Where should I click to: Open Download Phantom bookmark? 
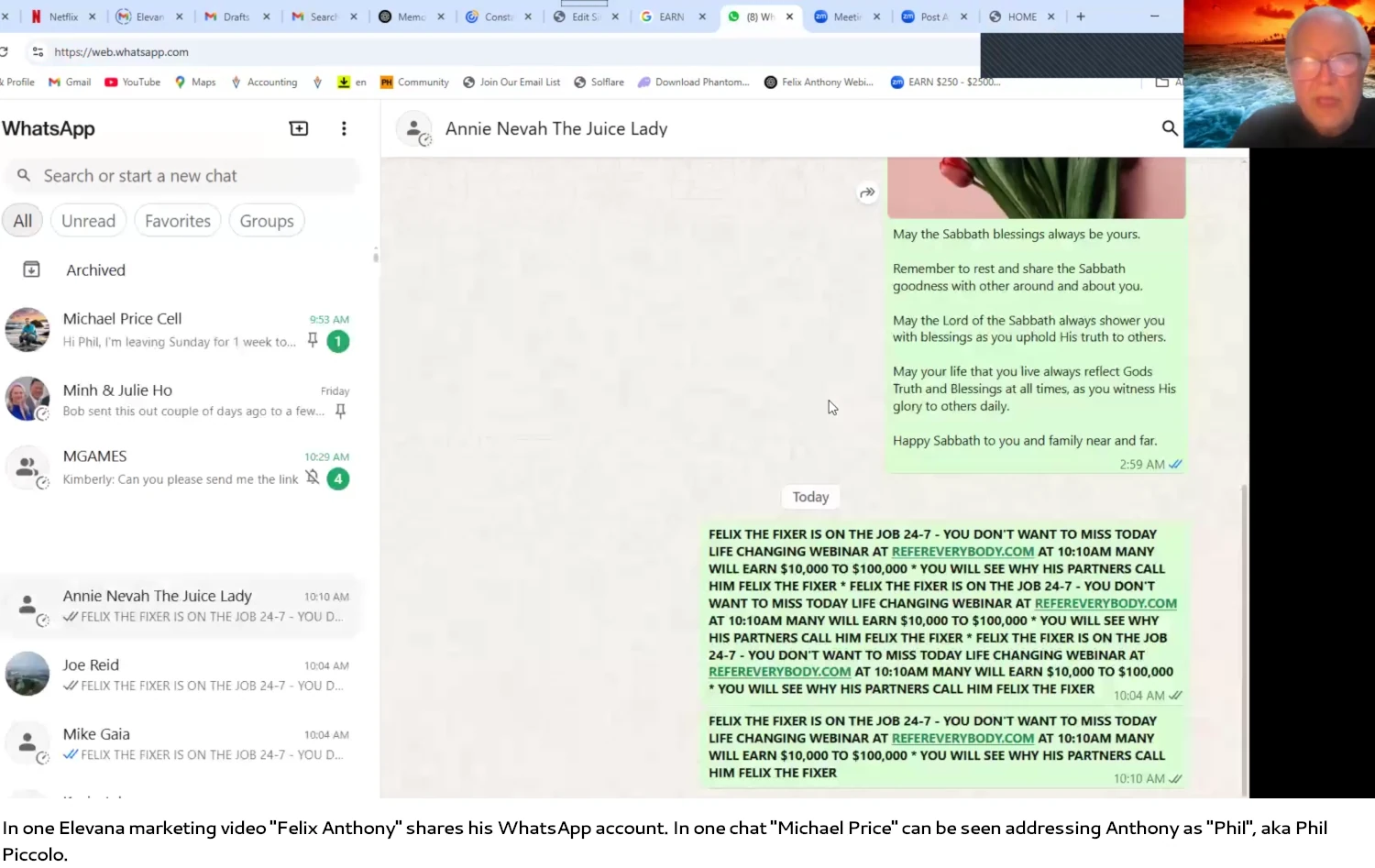pyautogui.click(x=694, y=82)
